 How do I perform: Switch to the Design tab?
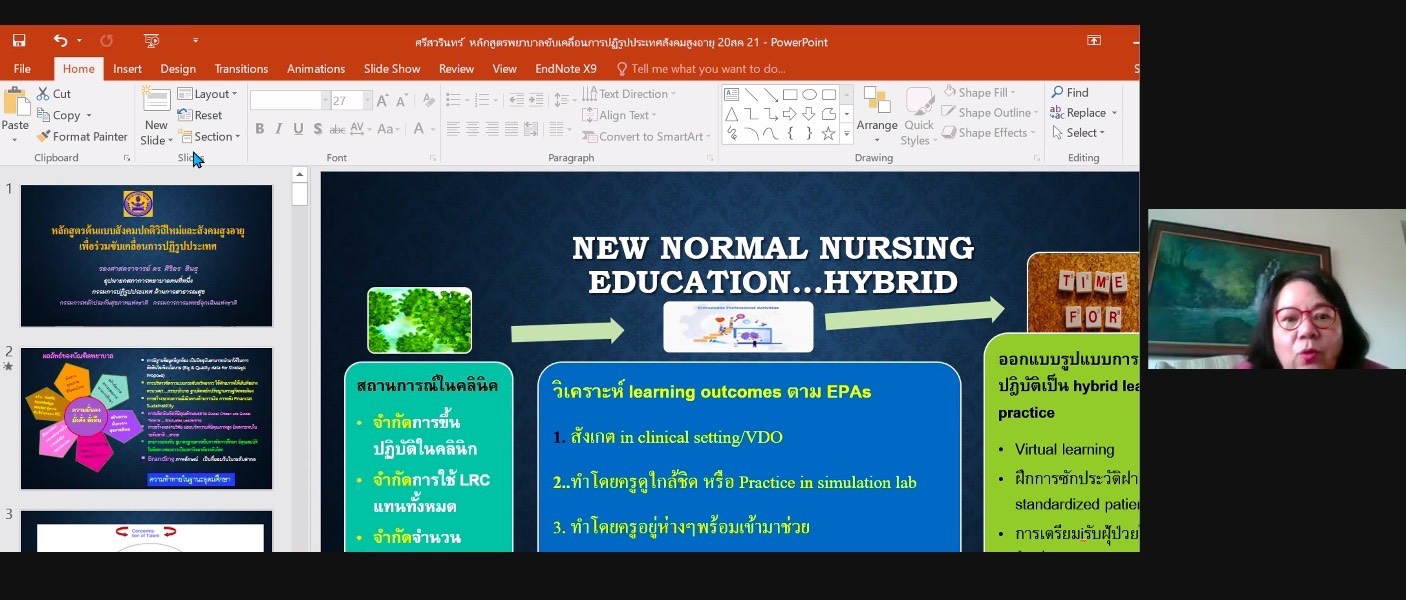(x=178, y=69)
